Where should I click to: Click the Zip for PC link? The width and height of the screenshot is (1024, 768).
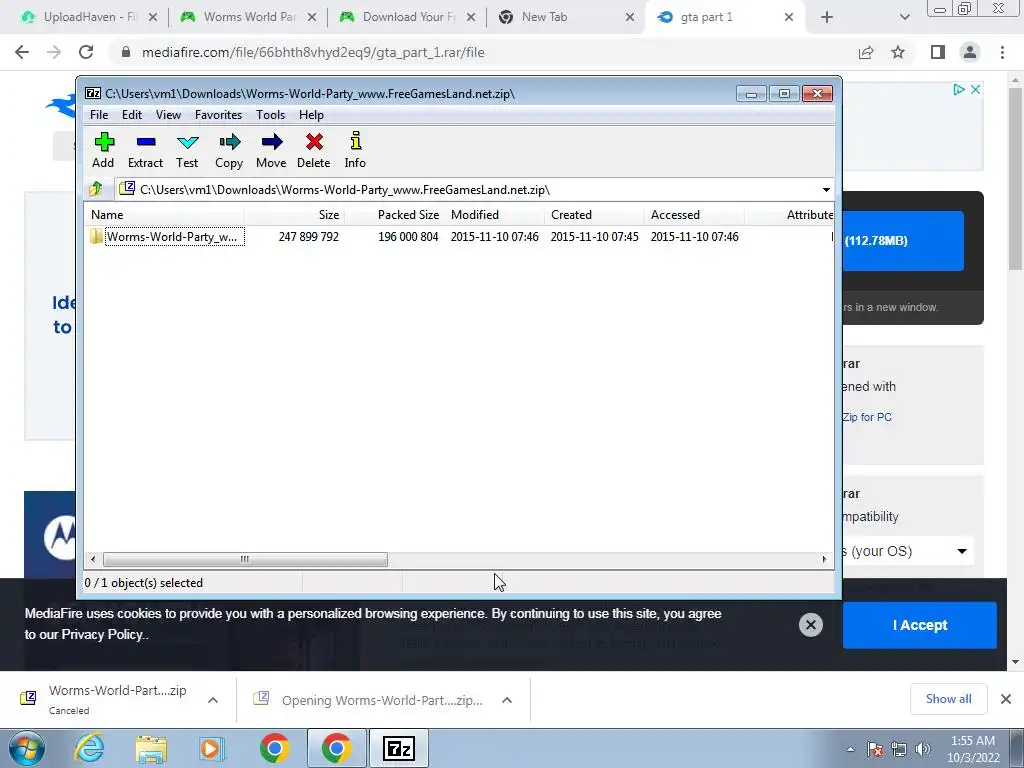[x=867, y=417]
